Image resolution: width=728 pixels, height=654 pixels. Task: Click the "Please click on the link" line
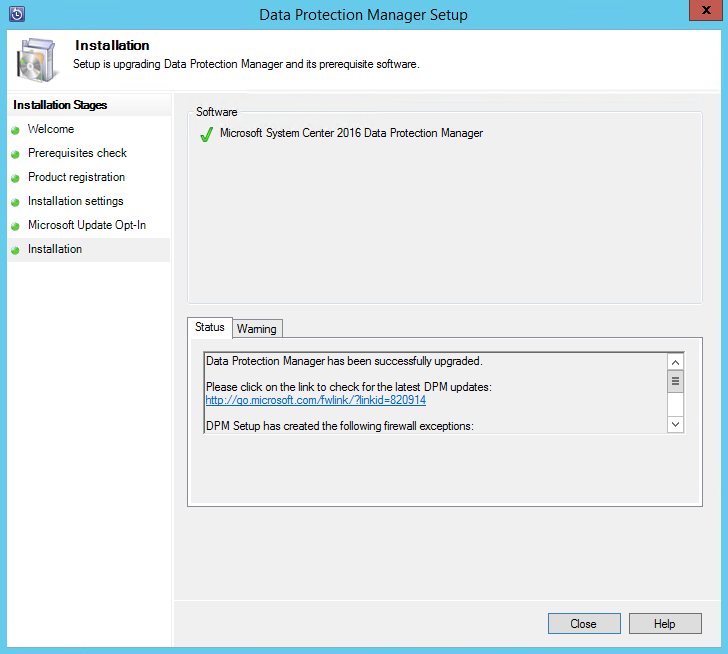(349, 387)
